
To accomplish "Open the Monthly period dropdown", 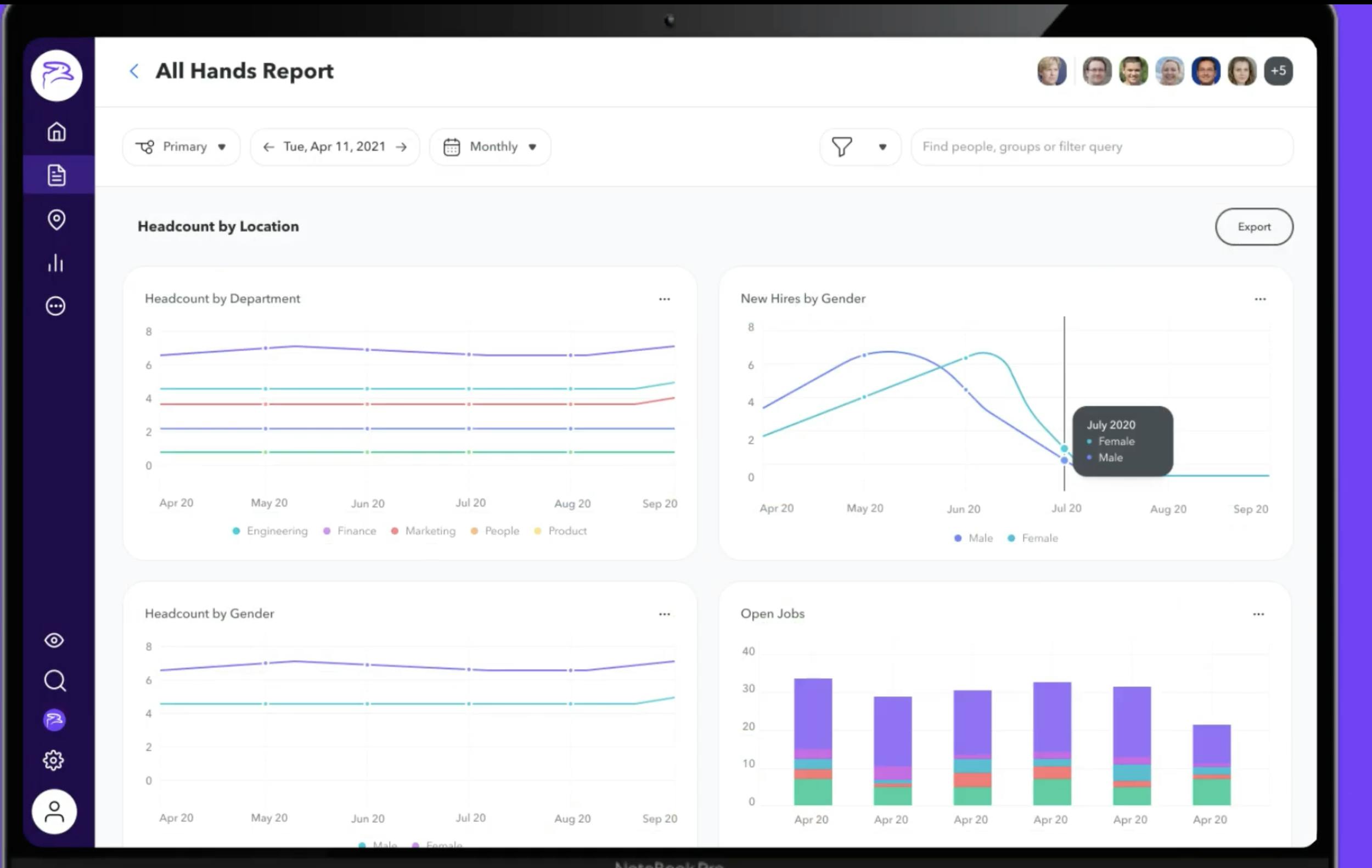I will click(x=490, y=147).
